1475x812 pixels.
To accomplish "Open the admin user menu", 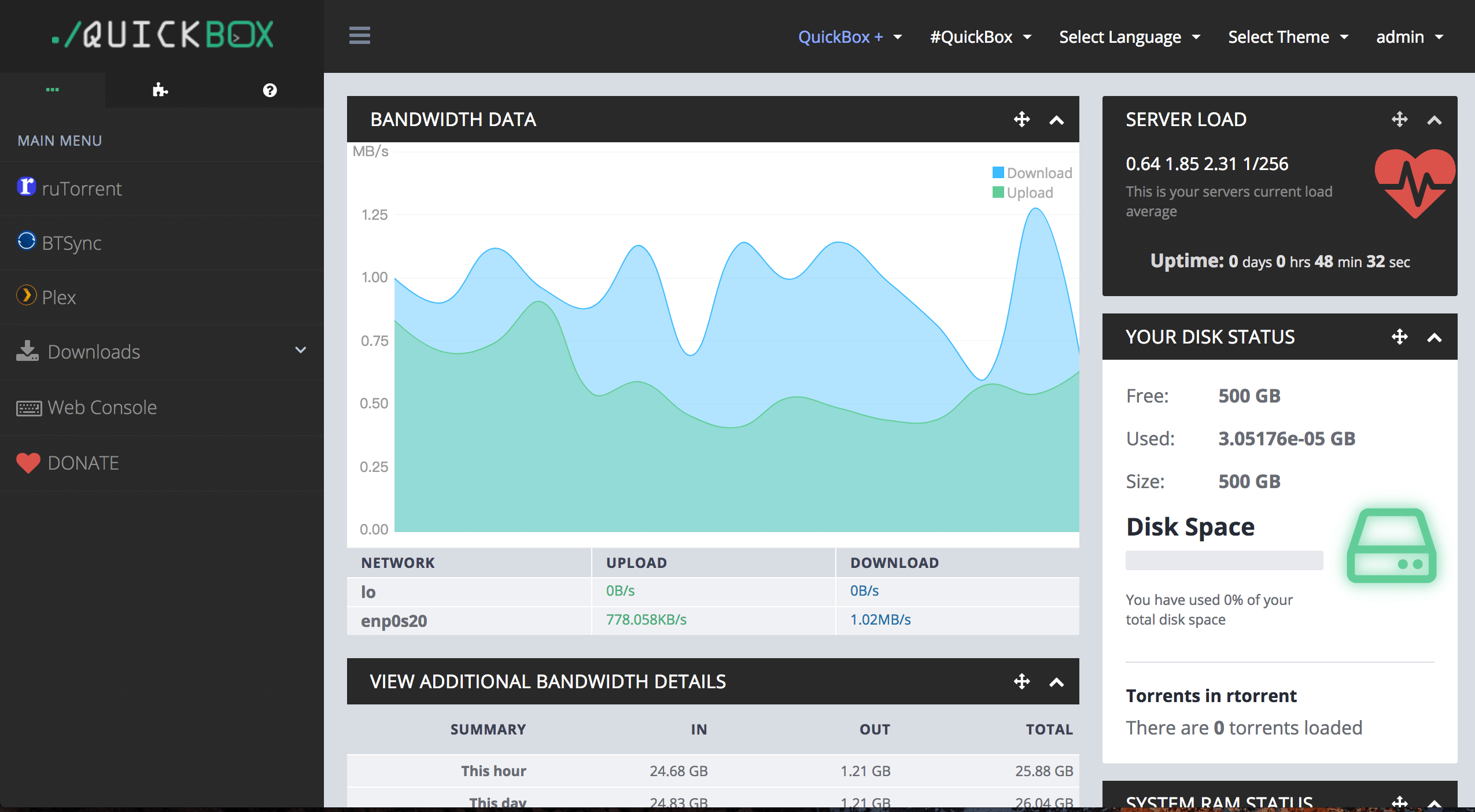I will click(x=1409, y=37).
